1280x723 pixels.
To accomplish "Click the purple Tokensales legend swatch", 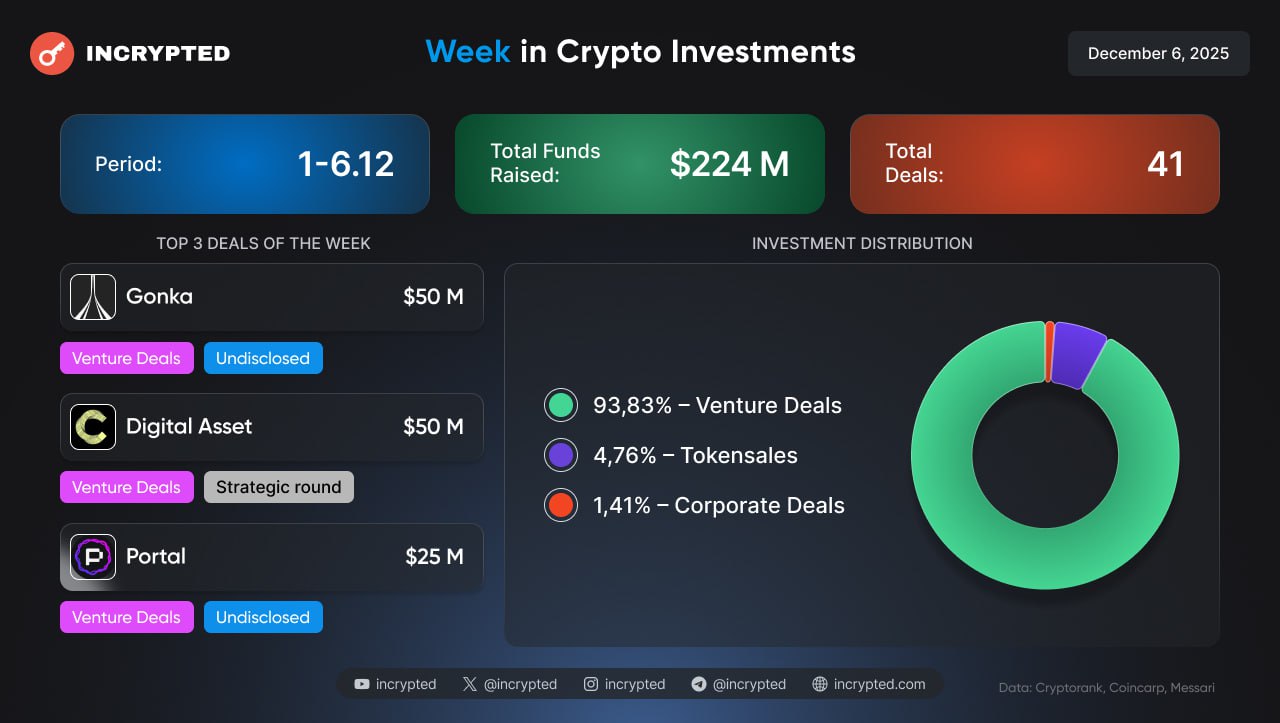I will [x=561, y=455].
